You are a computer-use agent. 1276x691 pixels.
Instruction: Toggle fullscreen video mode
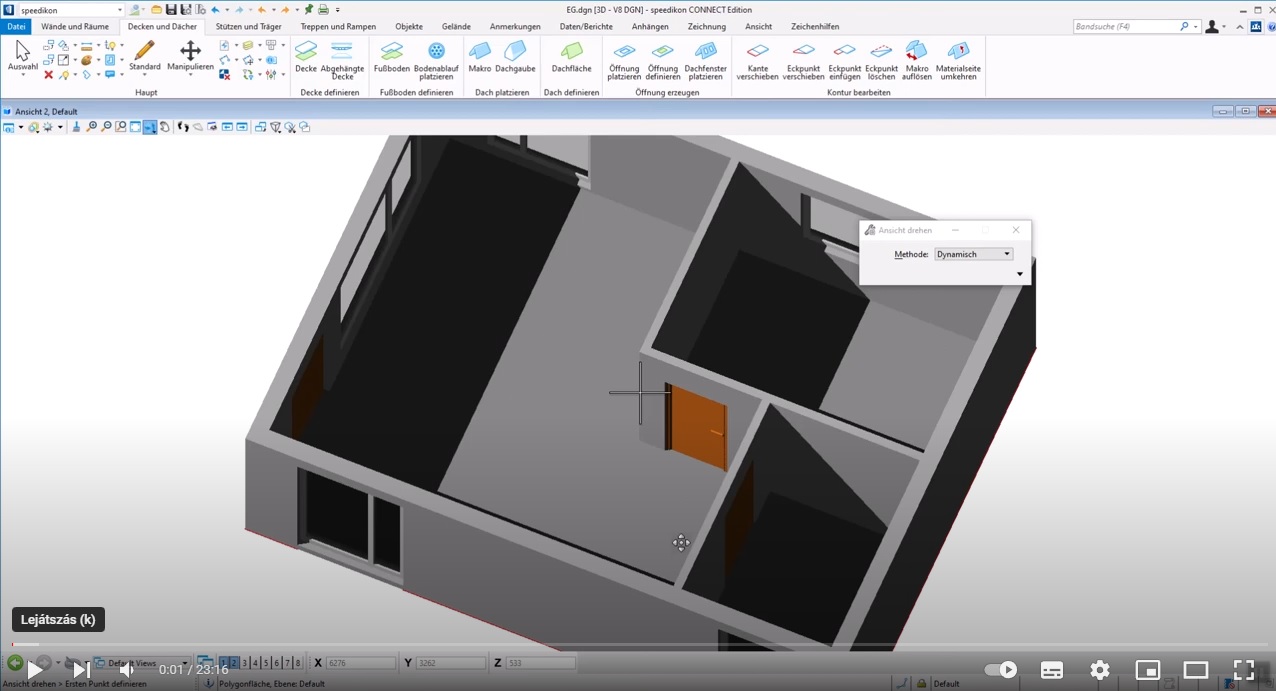pos(1243,670)
